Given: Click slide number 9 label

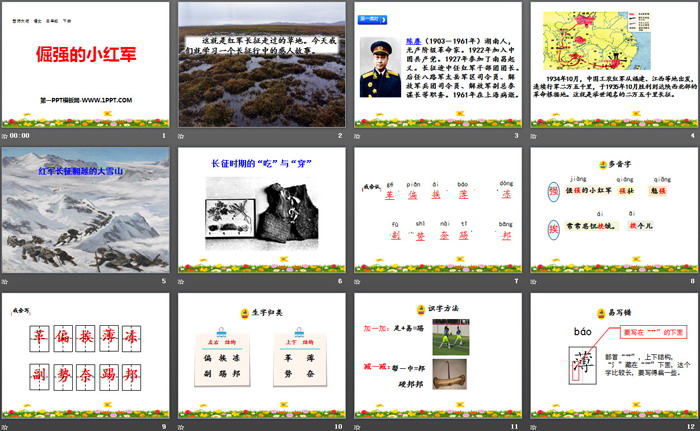Looking at the screenshot, I should point(164,427).
